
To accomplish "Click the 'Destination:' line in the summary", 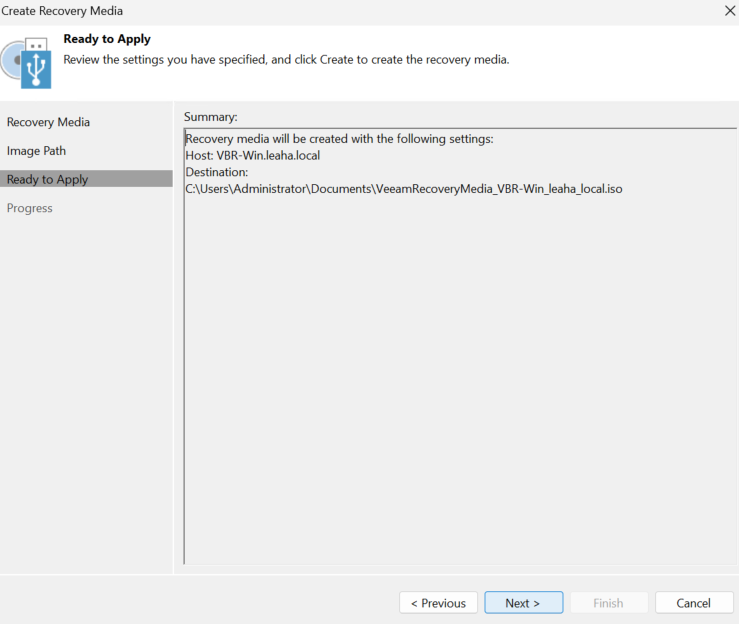I will click(217, 172).
